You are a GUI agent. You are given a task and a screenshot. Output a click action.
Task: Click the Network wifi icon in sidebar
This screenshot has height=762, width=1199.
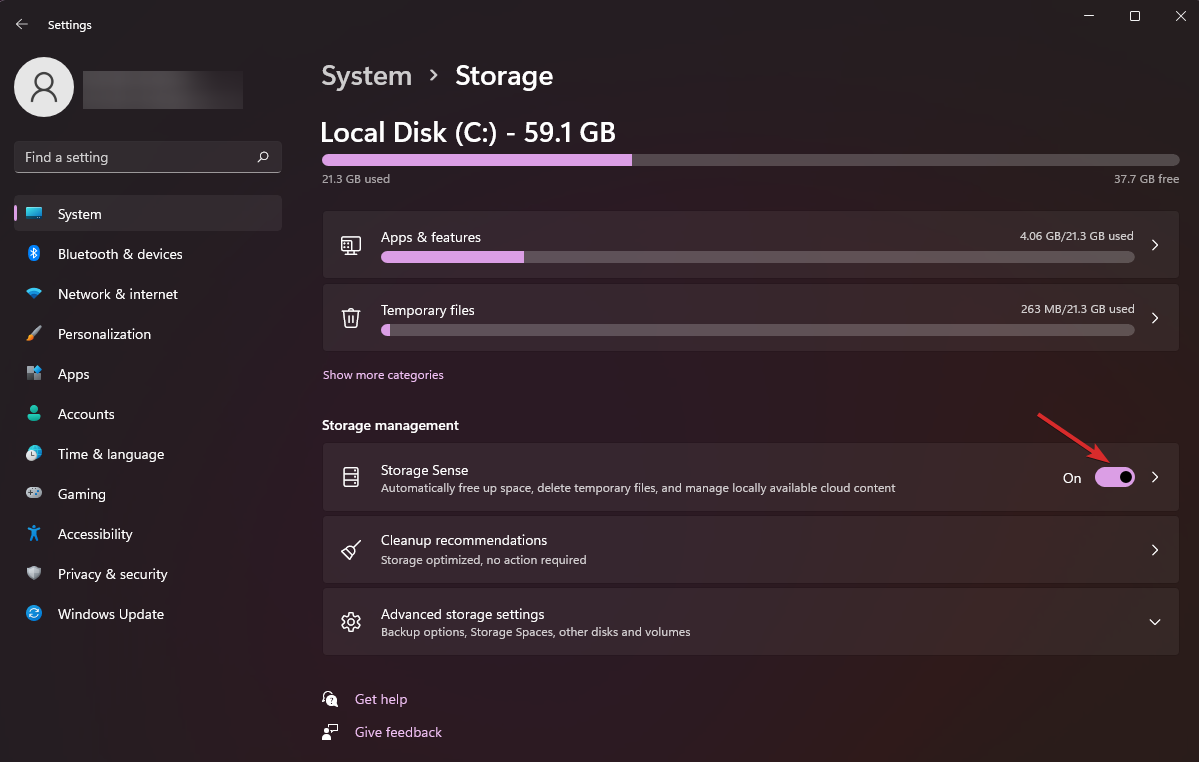[34, 293]
